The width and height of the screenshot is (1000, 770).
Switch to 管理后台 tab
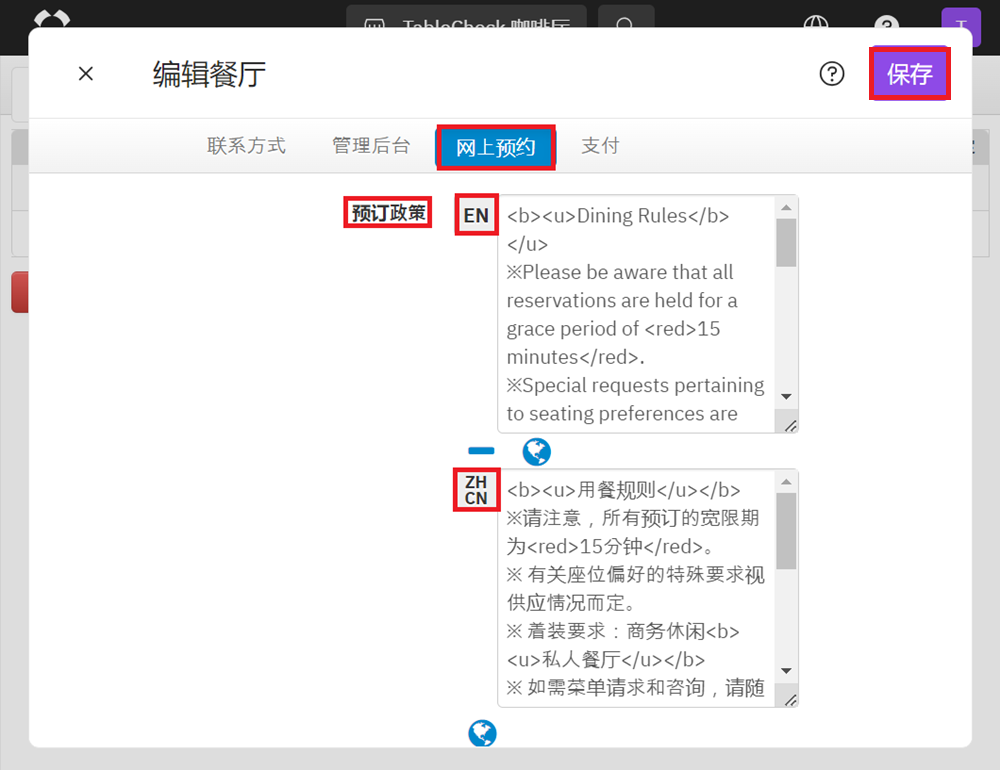click(x=371, y=145)
